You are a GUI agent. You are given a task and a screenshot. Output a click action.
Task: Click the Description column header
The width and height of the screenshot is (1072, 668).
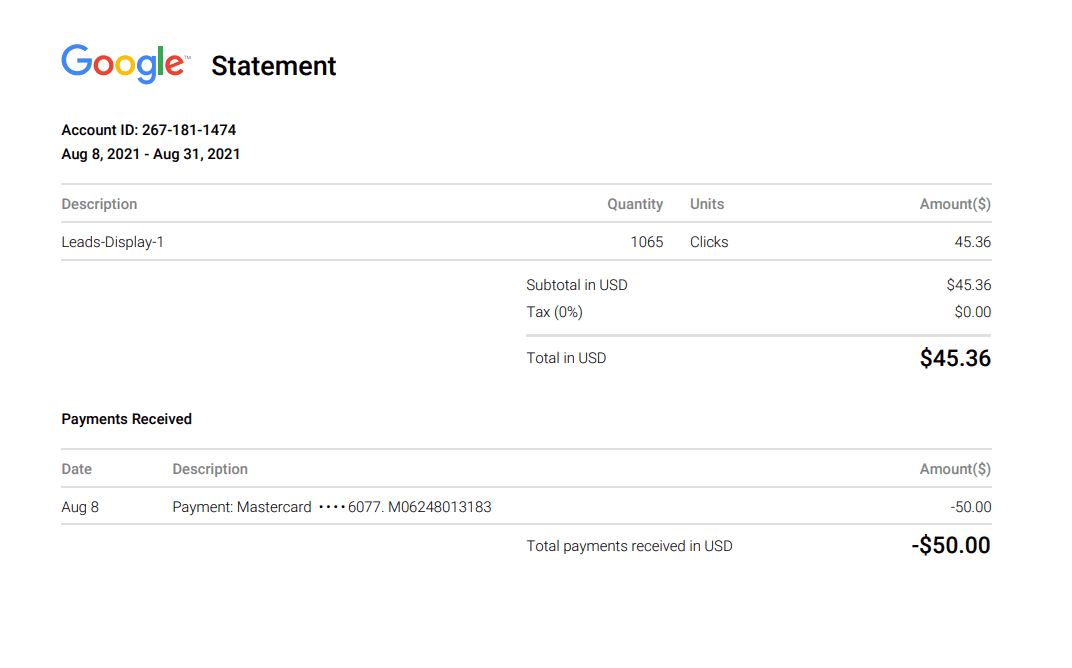pyautogui.click(x=99, y=204)
